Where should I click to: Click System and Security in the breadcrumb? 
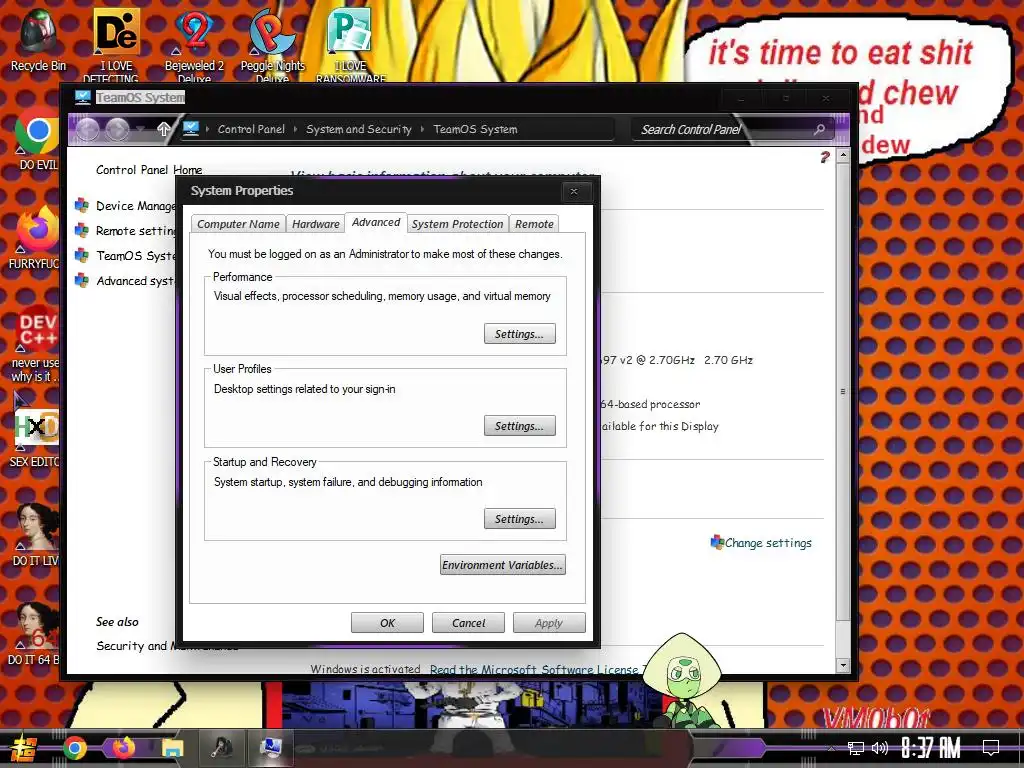point(359,129)
